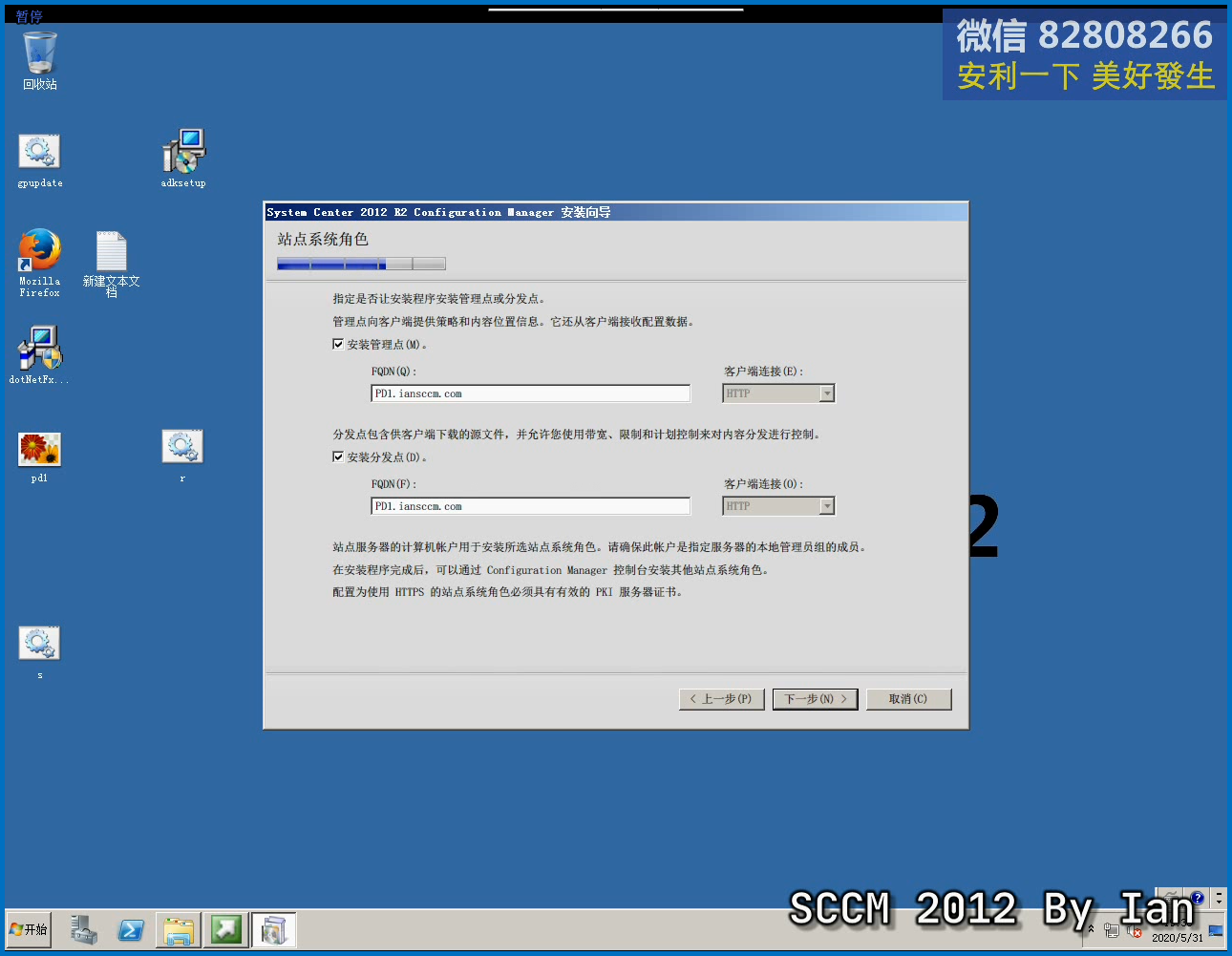This screenshot has width=1232, height=956.
Task: Open the Mozilla Firefox shortcut
Action: click(39, 263)
